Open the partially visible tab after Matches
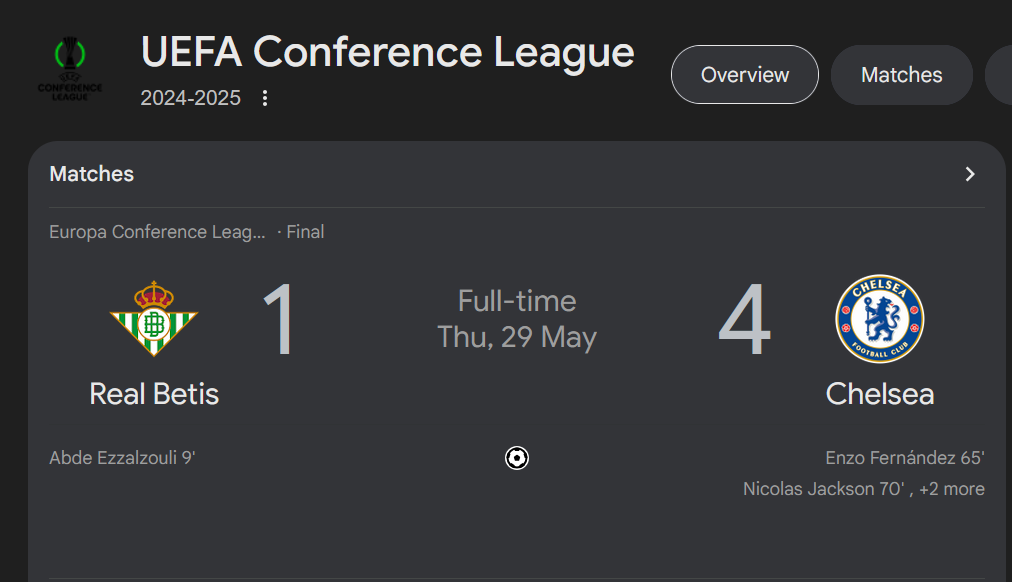Screen dimensions: 1012x582 click(x=998, y=75)
